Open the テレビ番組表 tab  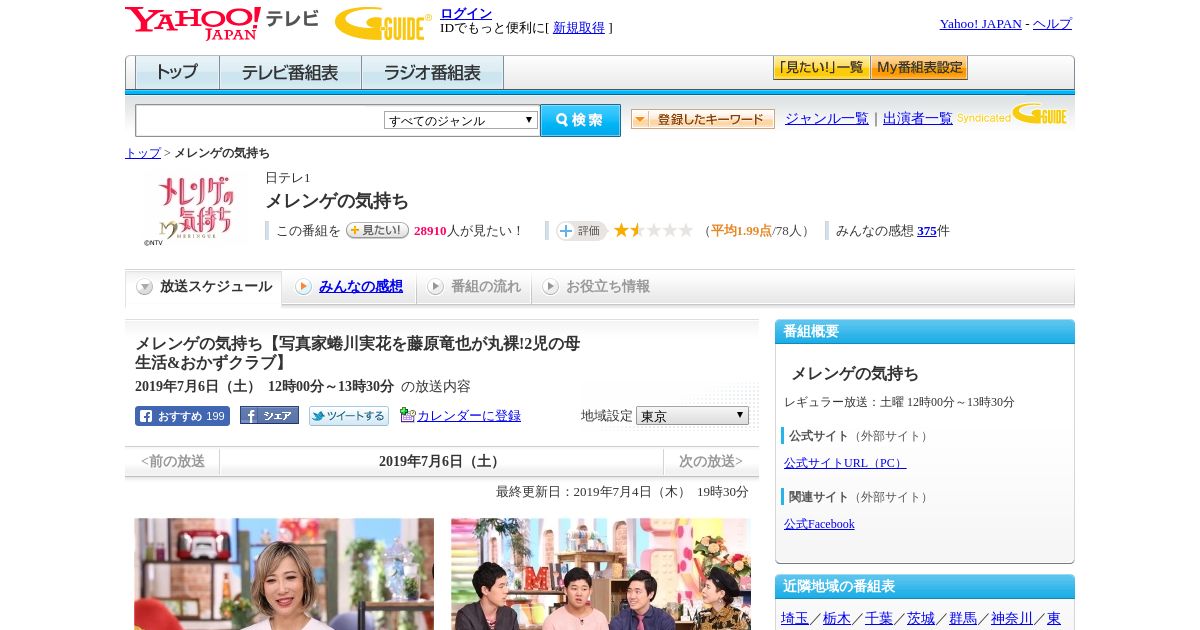coord(290,73)
